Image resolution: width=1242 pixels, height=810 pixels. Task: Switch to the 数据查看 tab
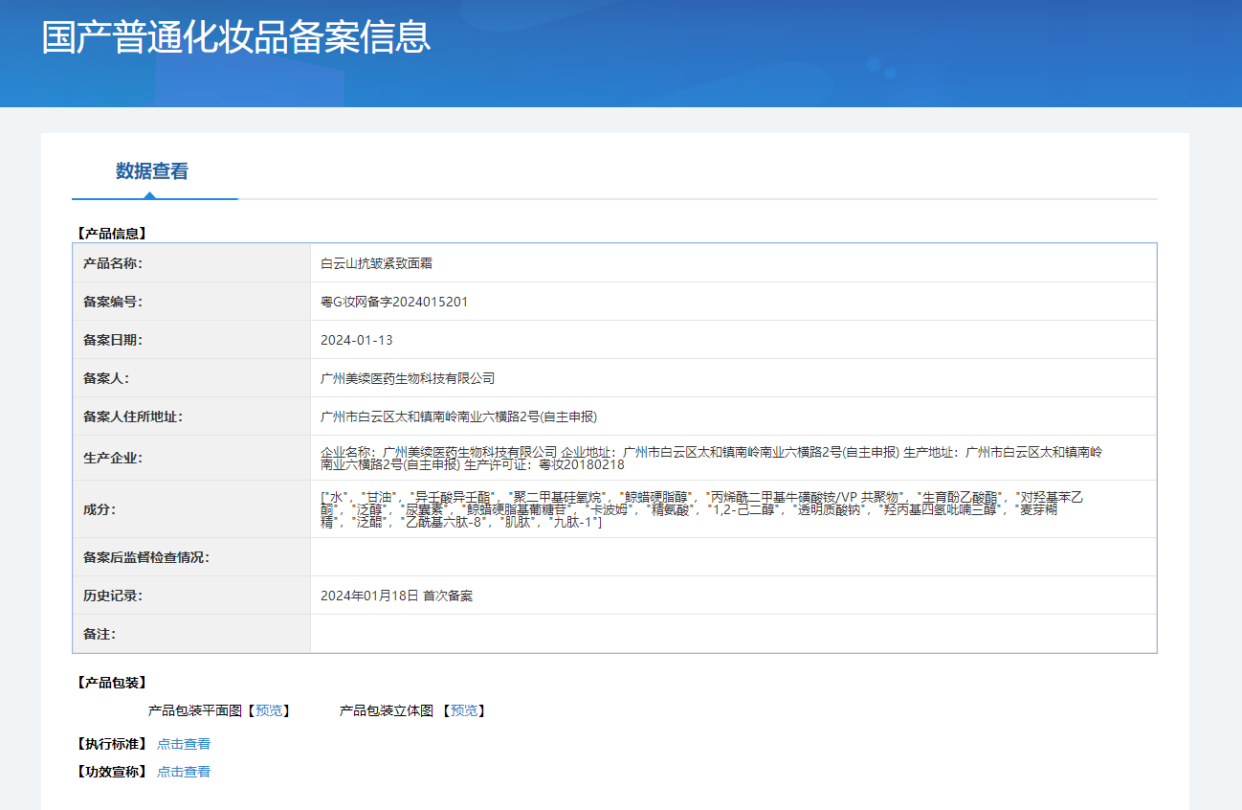point(152,171)
